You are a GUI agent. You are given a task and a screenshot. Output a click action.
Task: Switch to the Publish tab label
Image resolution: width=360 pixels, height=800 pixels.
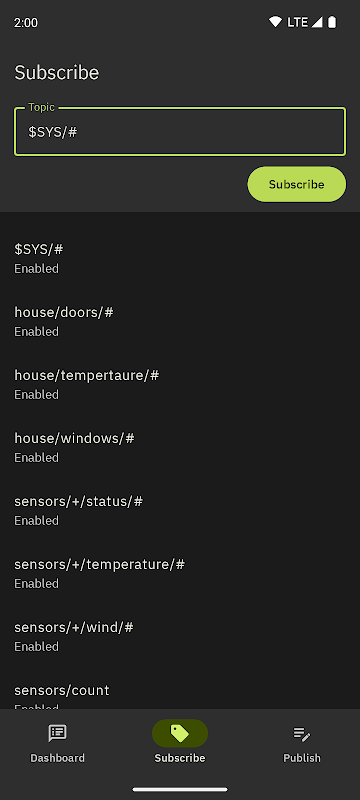pyautogui.click(x=302, y=758)
